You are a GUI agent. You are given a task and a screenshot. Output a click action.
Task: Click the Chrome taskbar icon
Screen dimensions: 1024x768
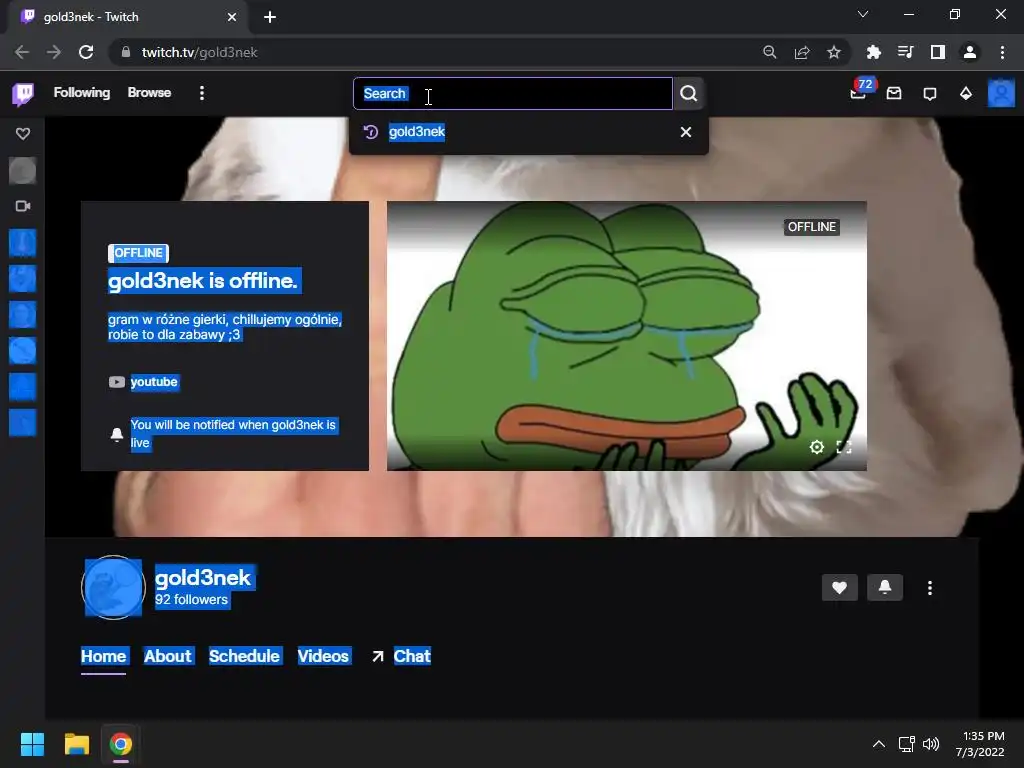tap(121, 744)
